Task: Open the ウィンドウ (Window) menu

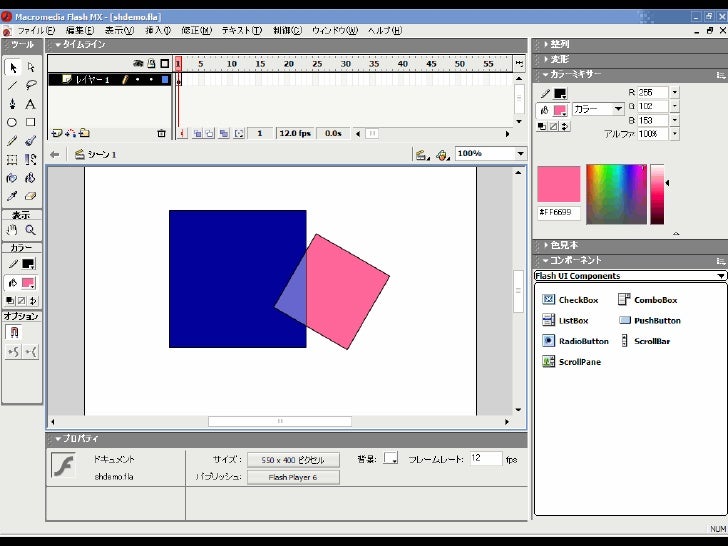Action: [334, 31]
